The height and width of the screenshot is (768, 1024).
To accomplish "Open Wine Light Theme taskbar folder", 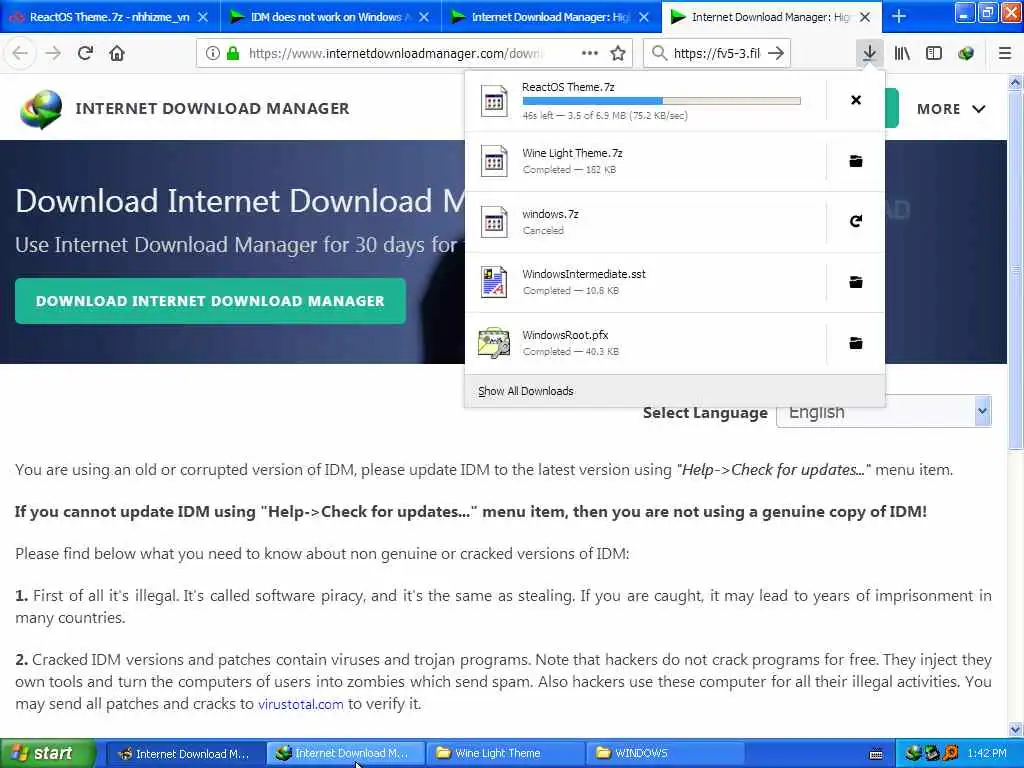I will pyautogui.click(x=505, y=754).
